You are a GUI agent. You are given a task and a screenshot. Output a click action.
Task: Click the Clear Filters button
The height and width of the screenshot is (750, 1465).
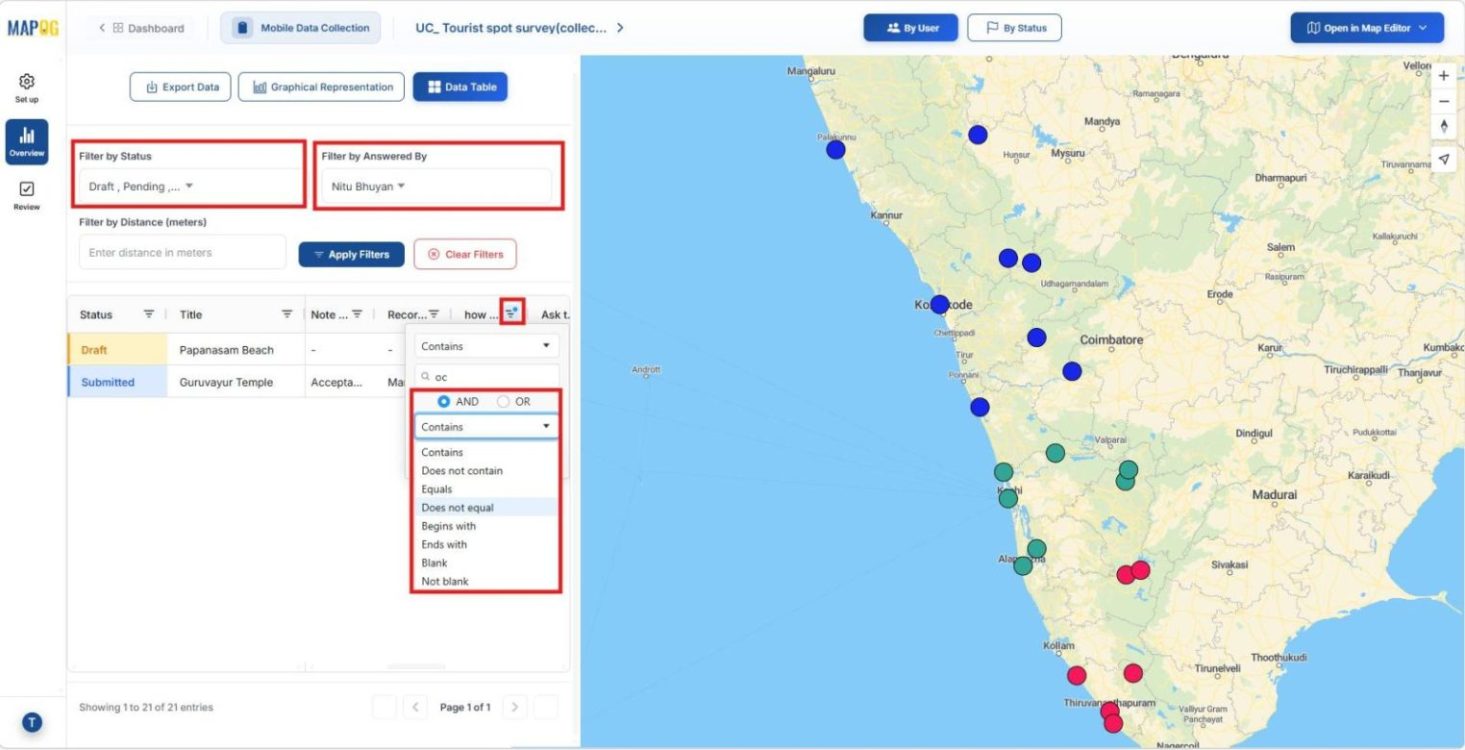pos(465,254)
